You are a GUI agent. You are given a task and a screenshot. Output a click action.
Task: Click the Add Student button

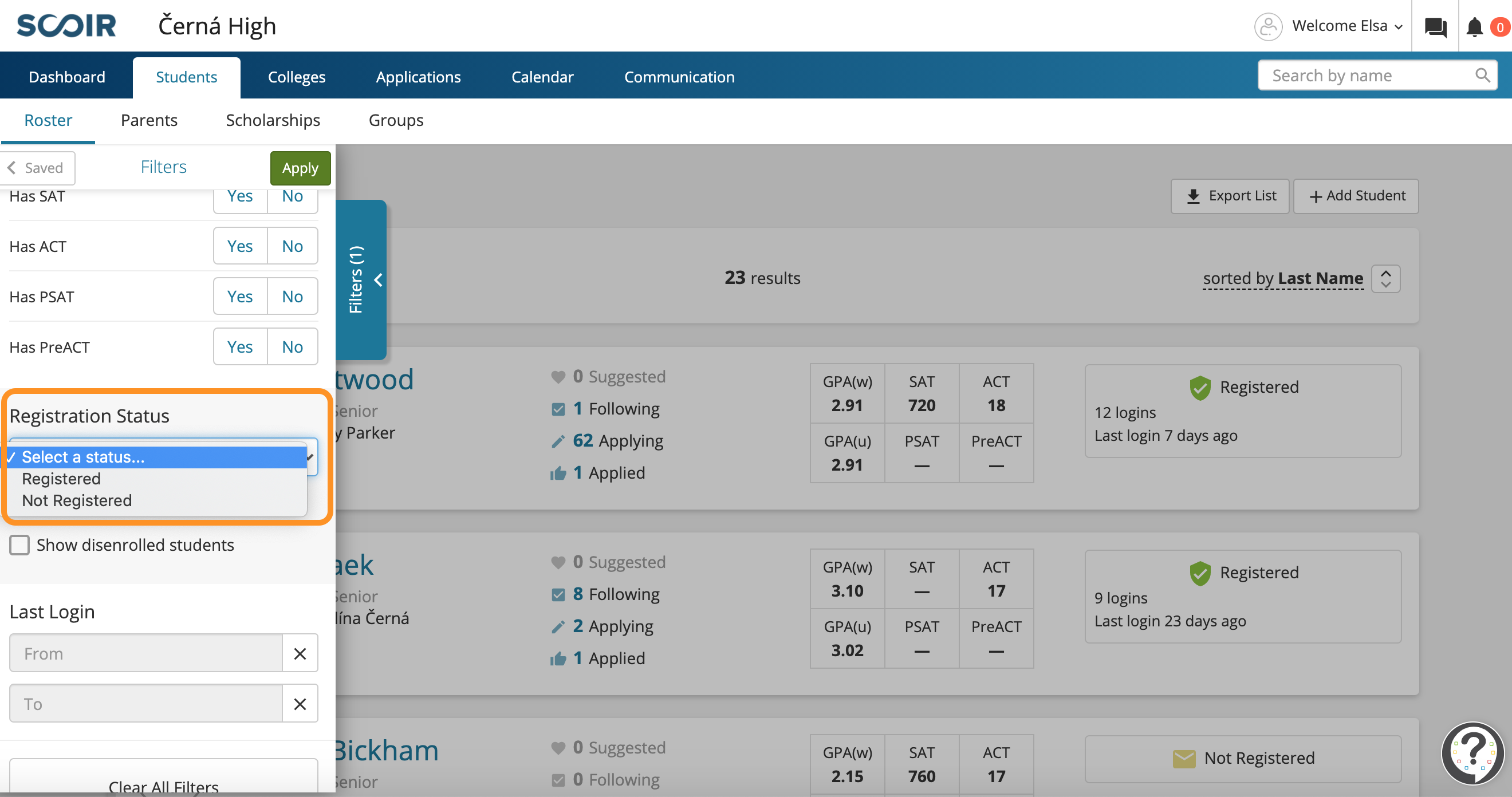(1356, 196)
